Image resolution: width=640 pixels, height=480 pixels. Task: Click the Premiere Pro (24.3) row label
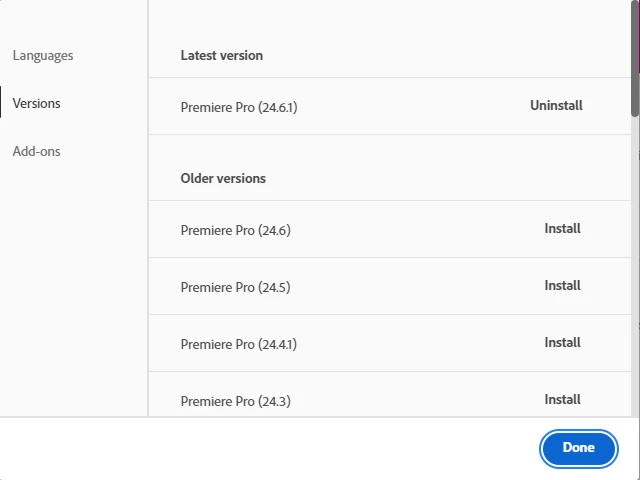click(235, 401)
